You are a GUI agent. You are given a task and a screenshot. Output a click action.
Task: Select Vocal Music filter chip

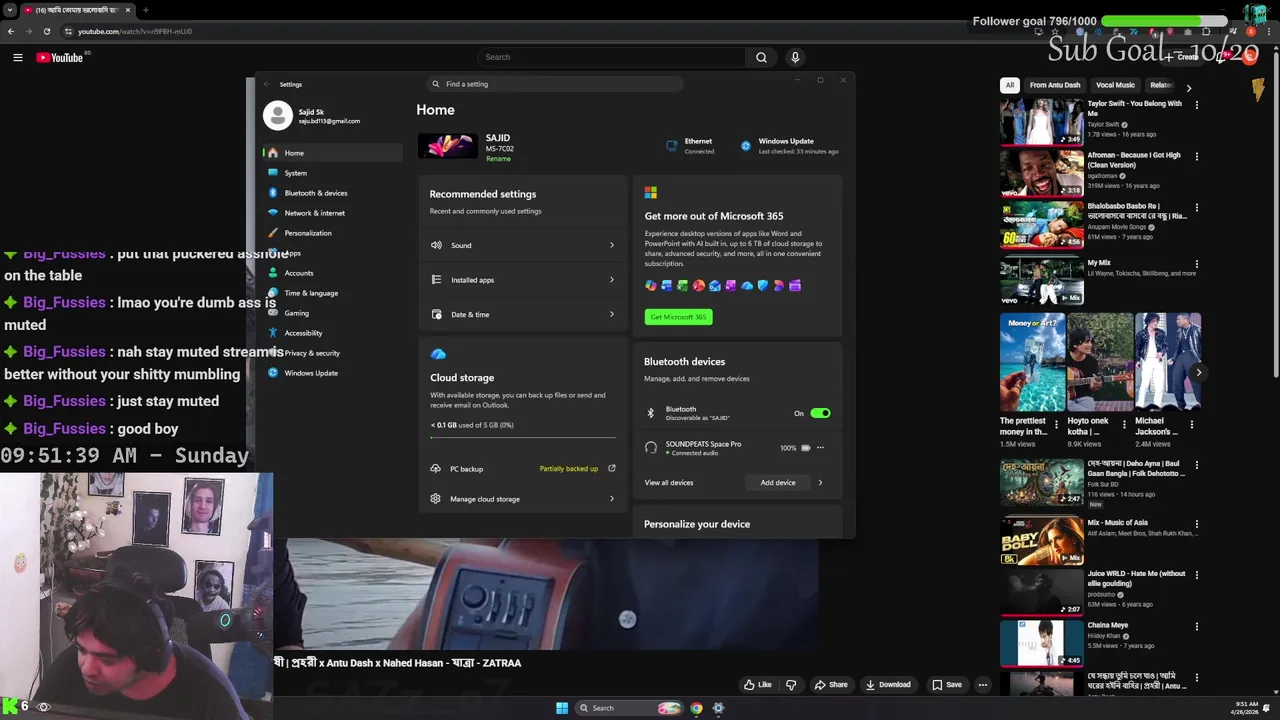pyautogui.click(x=1115, y=85)
